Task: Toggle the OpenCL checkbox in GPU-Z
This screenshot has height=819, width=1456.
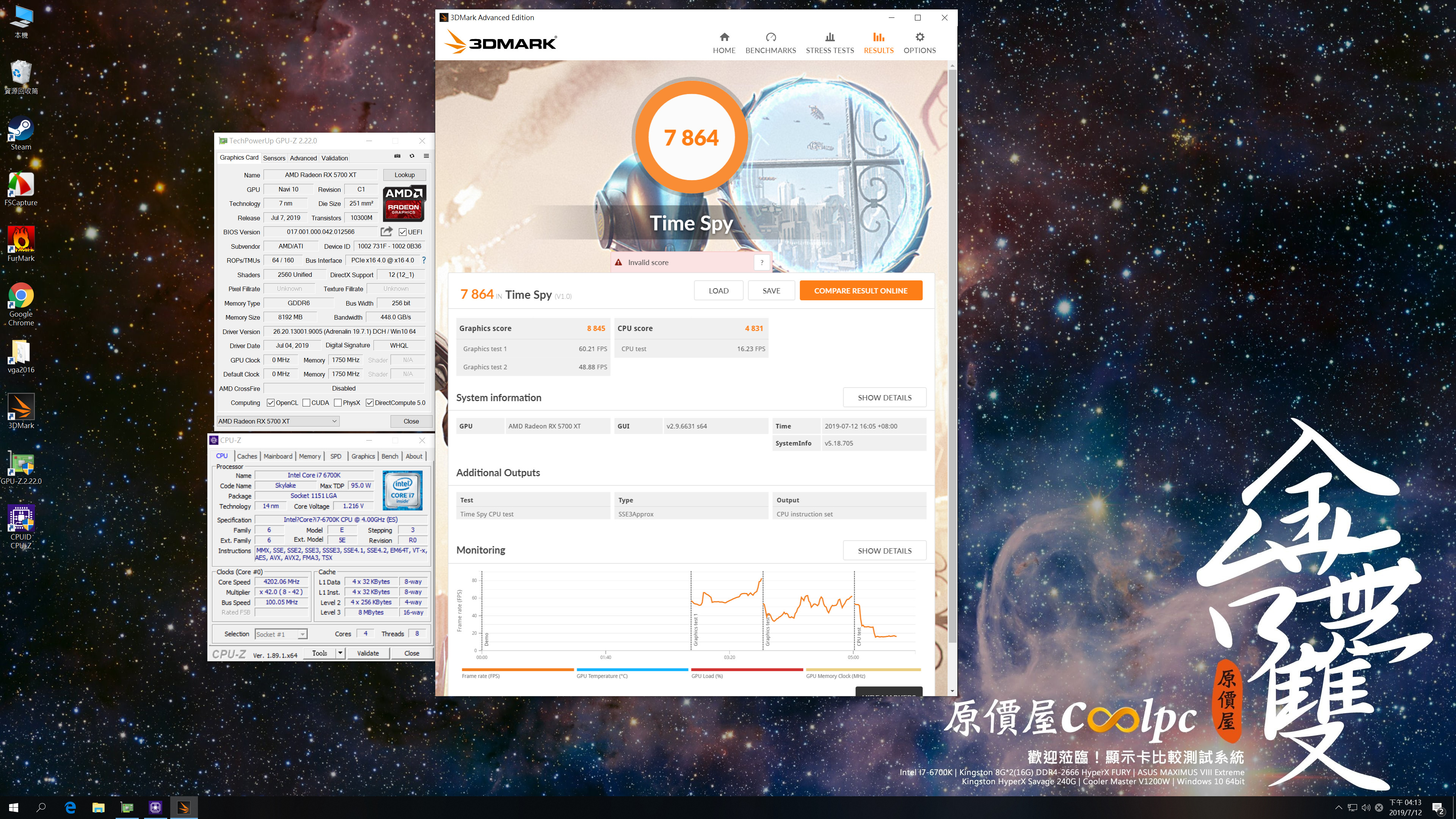Action: tap(271, 403)
